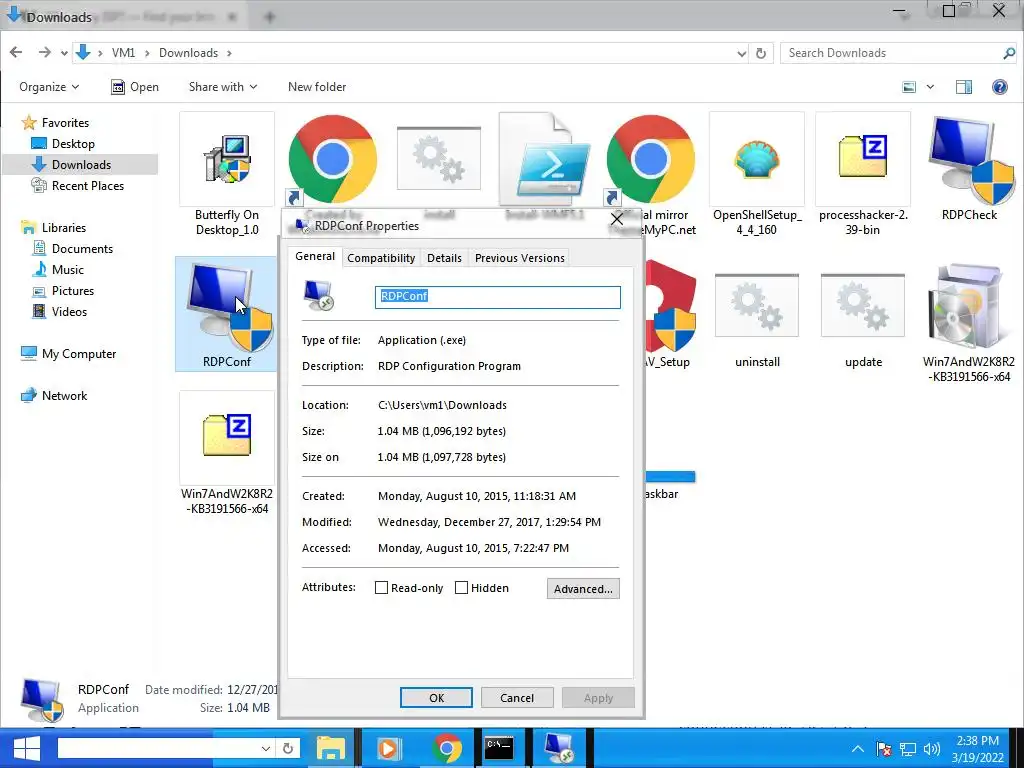Click New folder in the toolbar
Image resolution: width=1024 pixels, height=768 pixels.
click(x=317, y=87)
